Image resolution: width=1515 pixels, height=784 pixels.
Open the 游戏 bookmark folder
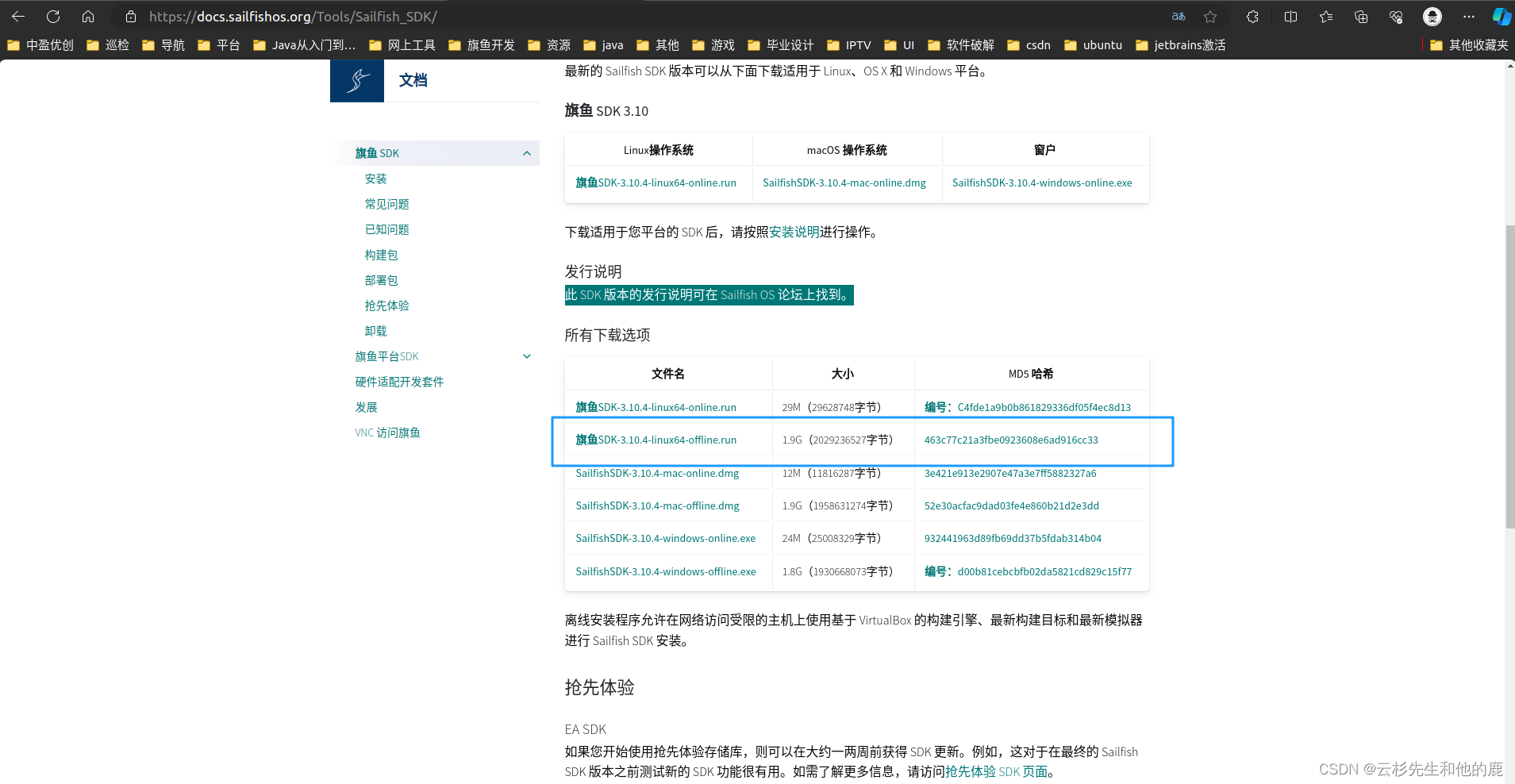(x=713, y=45)
